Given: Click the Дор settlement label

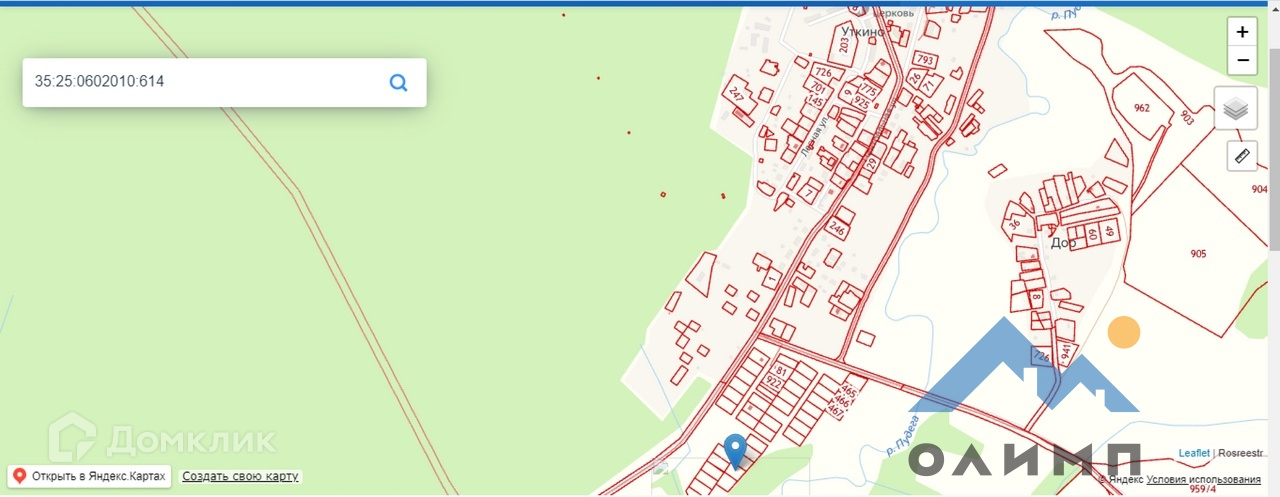Looking at the screenshot, I should [x=1063, y=242].
